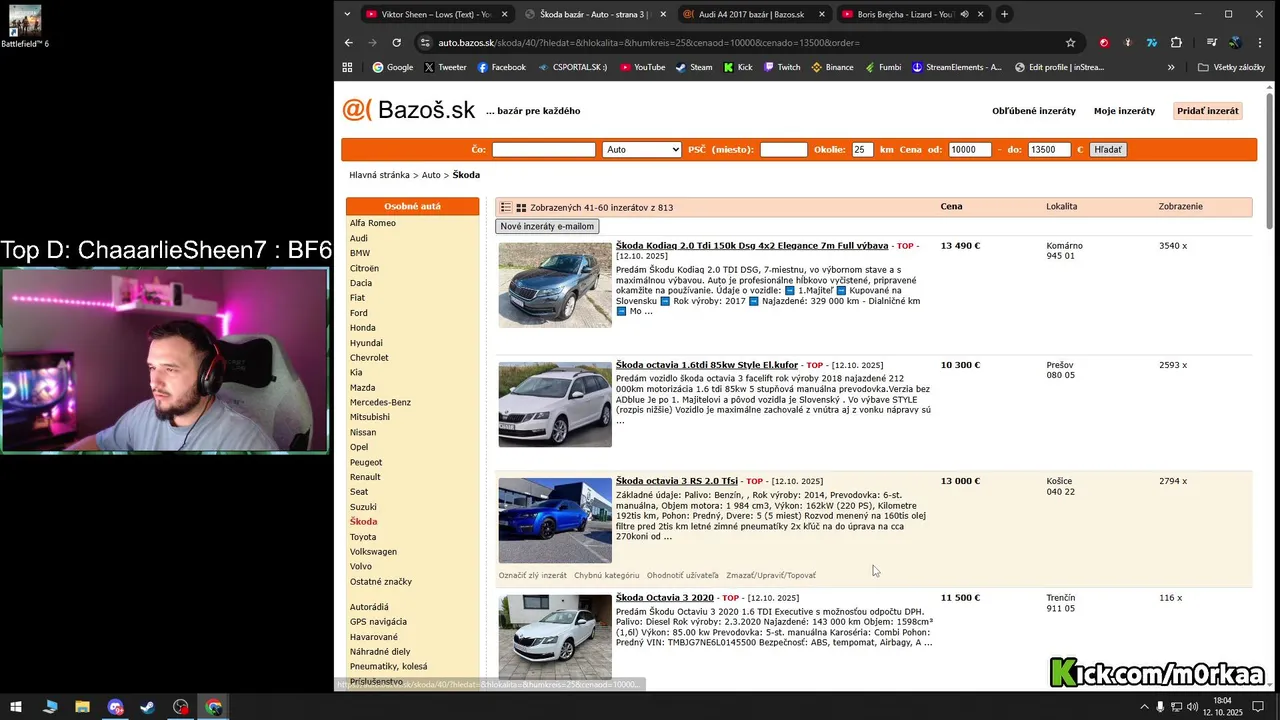Switch to list view icon
Image resolution: width=1280 pixels, height=720 pixels.
pyautogui.click(x=506, y=207)
